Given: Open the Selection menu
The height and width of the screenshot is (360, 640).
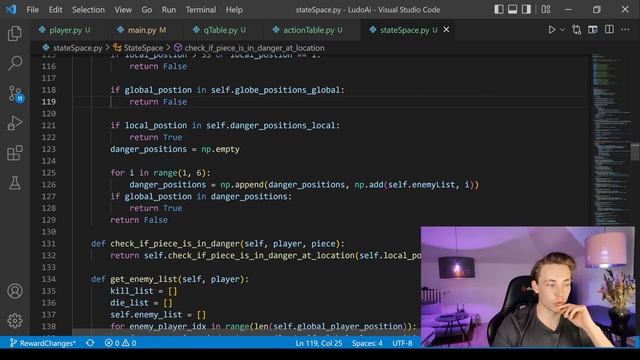Looking at the screenshot, I should [88, 10].
